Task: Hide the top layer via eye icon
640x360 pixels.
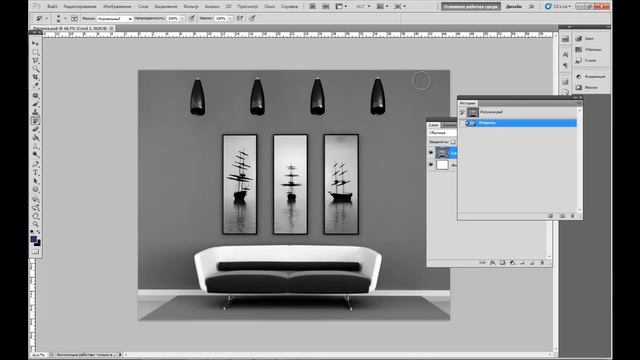Action: pos(431,153)
